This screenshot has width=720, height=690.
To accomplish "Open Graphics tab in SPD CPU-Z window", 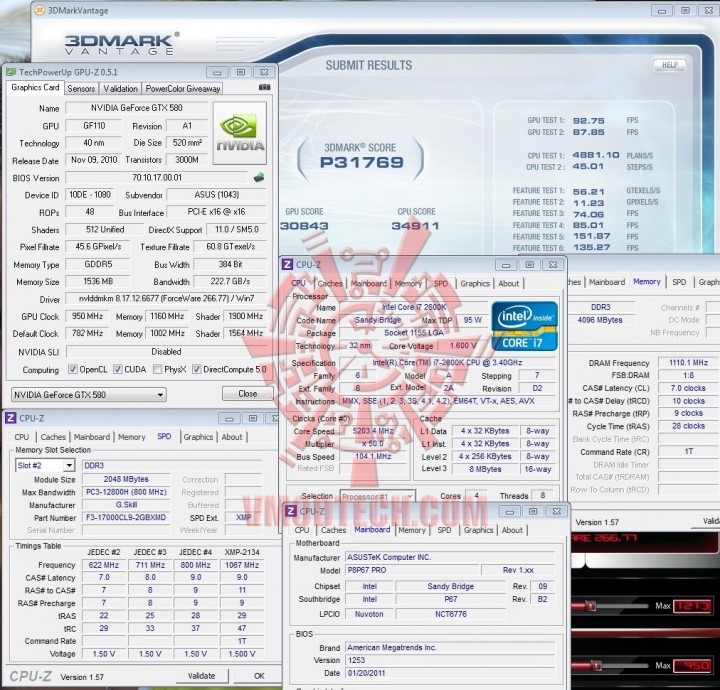I will point(198,437).
